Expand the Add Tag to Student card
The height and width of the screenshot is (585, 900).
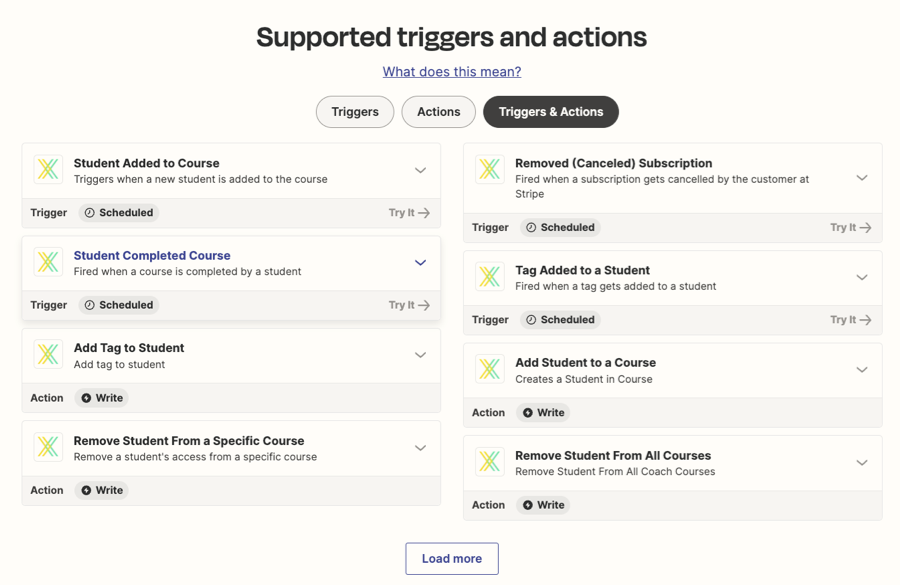pos(421,355)
